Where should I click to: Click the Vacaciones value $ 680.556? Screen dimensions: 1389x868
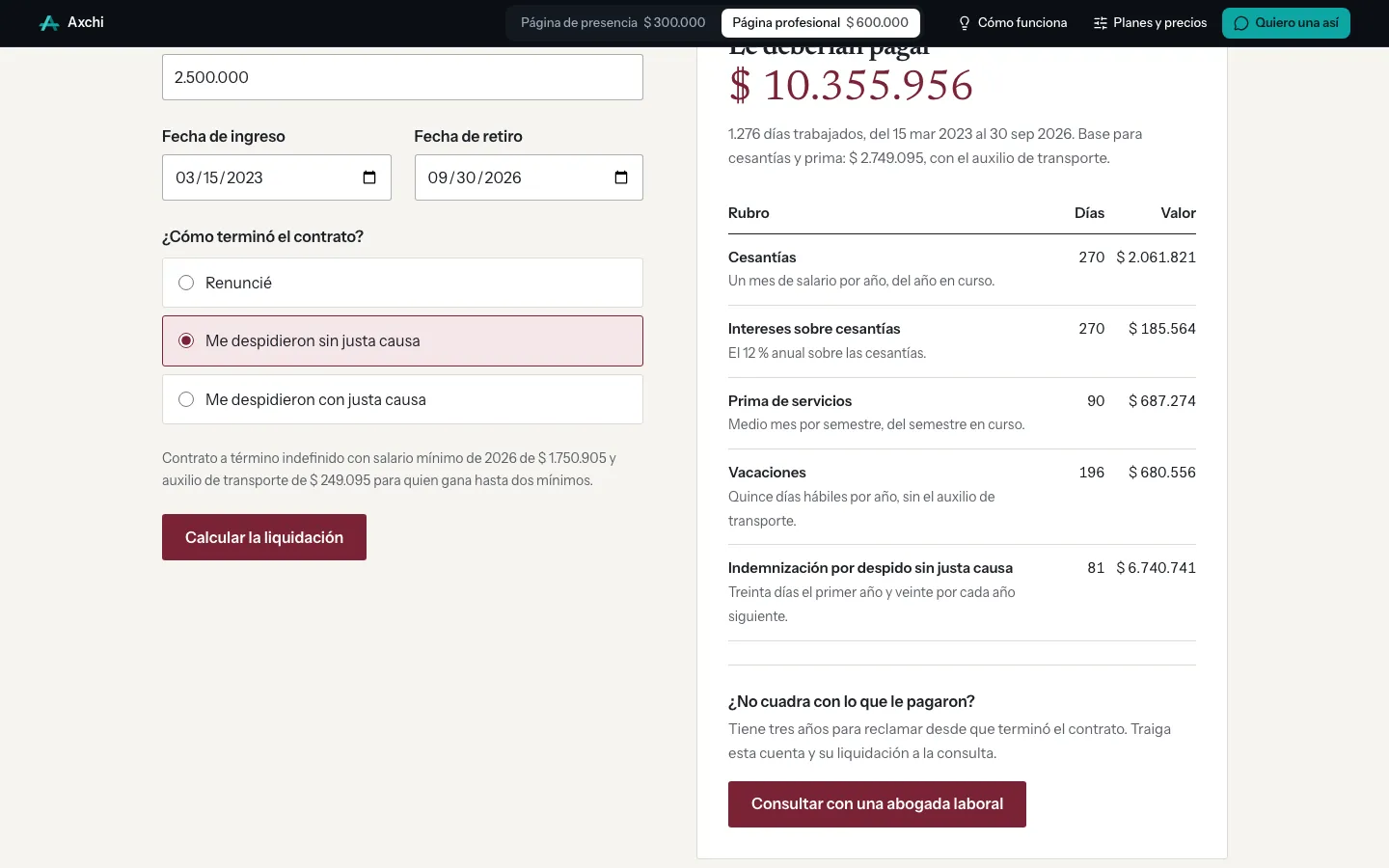(x=1162, y=473)
